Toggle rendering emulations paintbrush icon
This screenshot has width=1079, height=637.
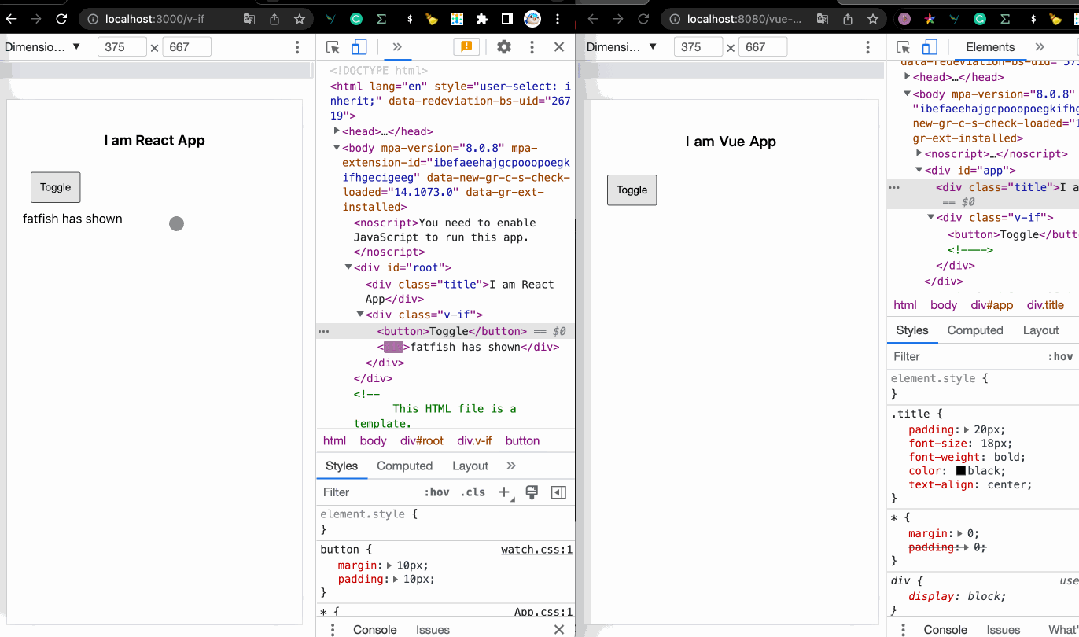[x=532, y=492]
